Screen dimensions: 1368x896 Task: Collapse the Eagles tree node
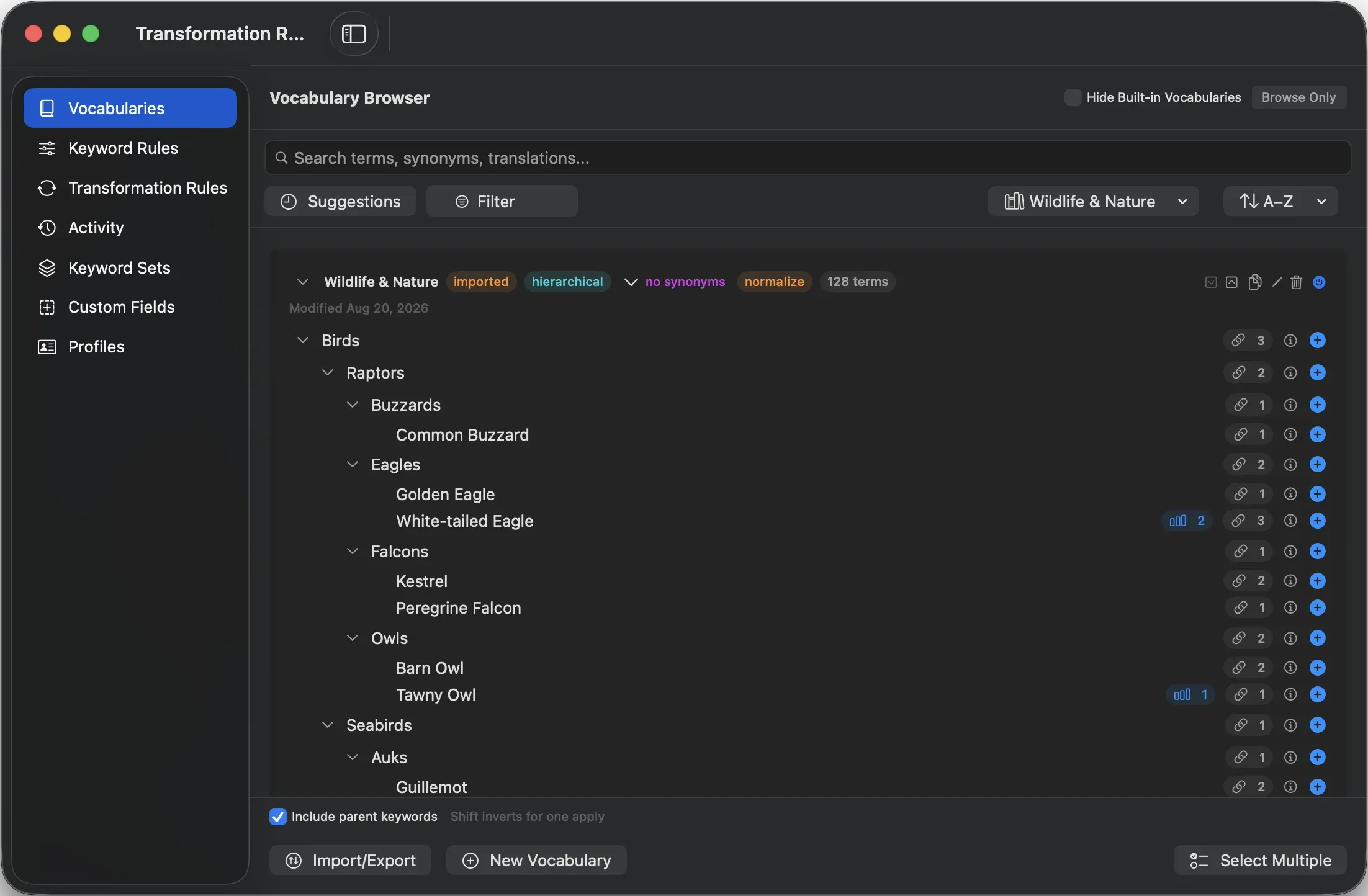[353, 464]
